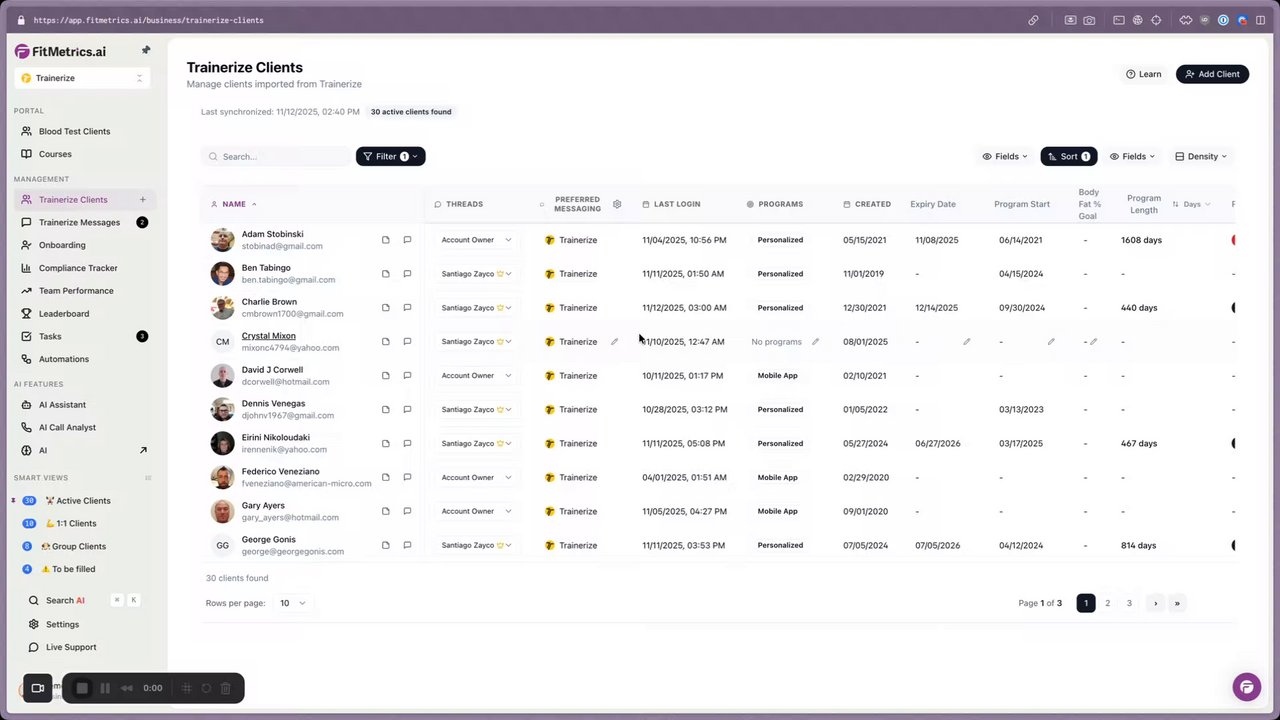Open Team Performance page

pyautogui.click(x=76, y=291)
